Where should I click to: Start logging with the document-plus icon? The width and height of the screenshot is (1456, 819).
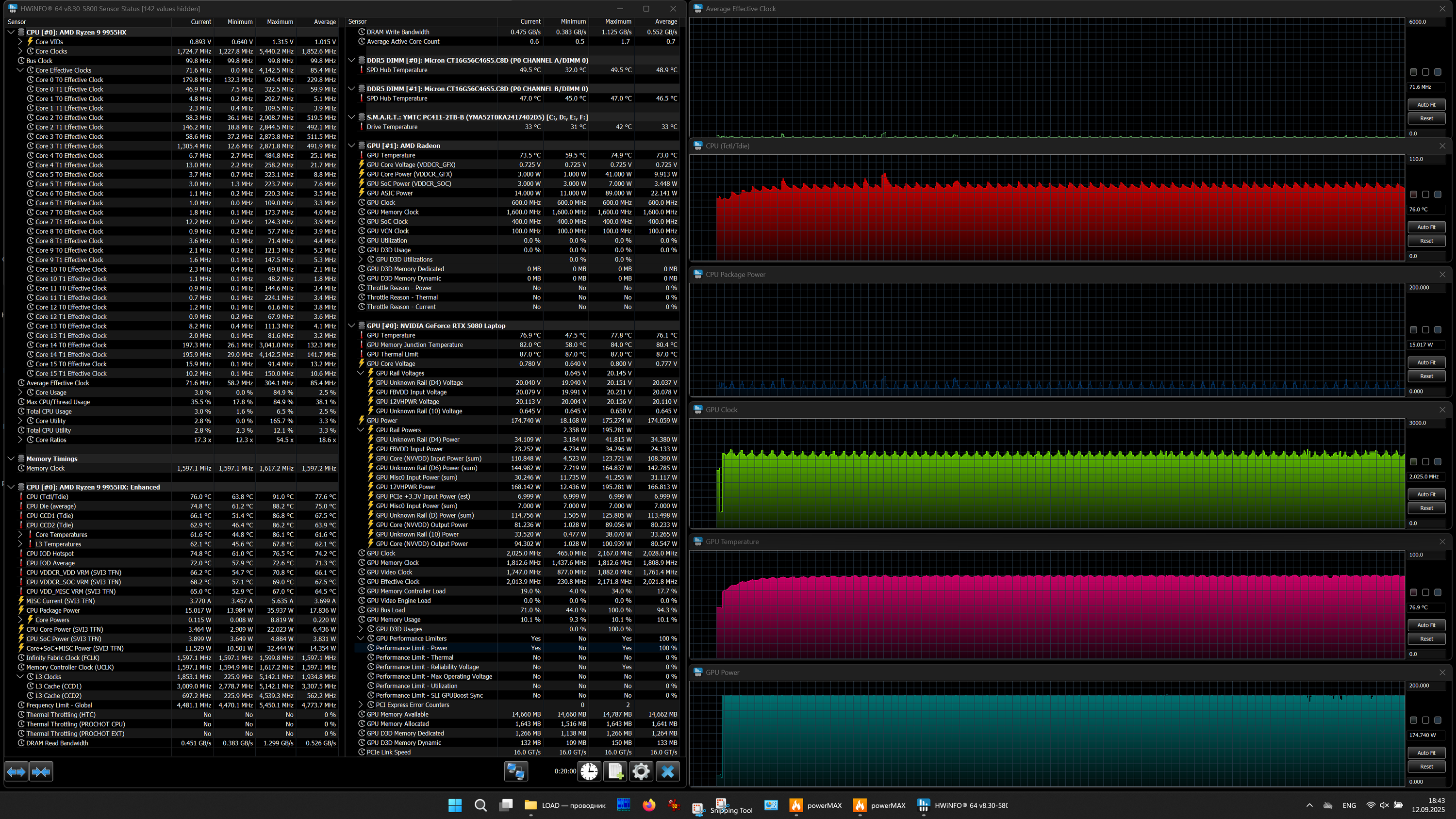tap(615, 771)
